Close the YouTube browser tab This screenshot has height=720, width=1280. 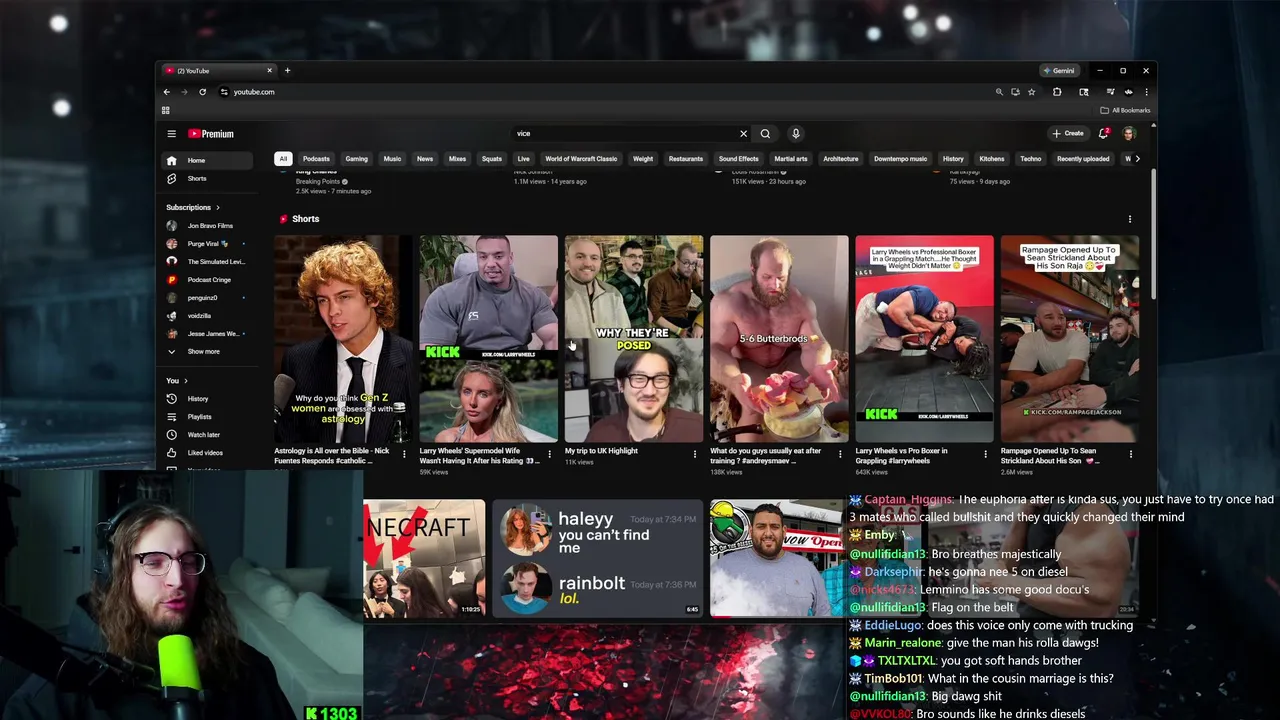point(269,71)
